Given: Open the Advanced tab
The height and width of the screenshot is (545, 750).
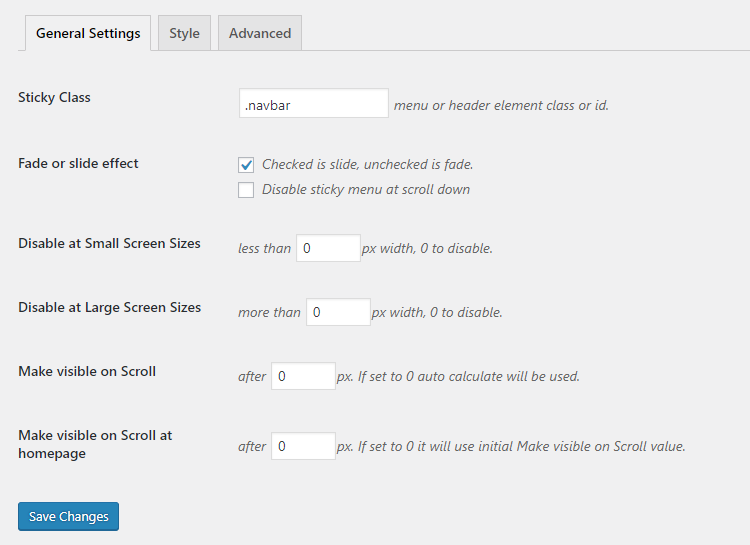Looking at the screenshot, I should [260, 33].
